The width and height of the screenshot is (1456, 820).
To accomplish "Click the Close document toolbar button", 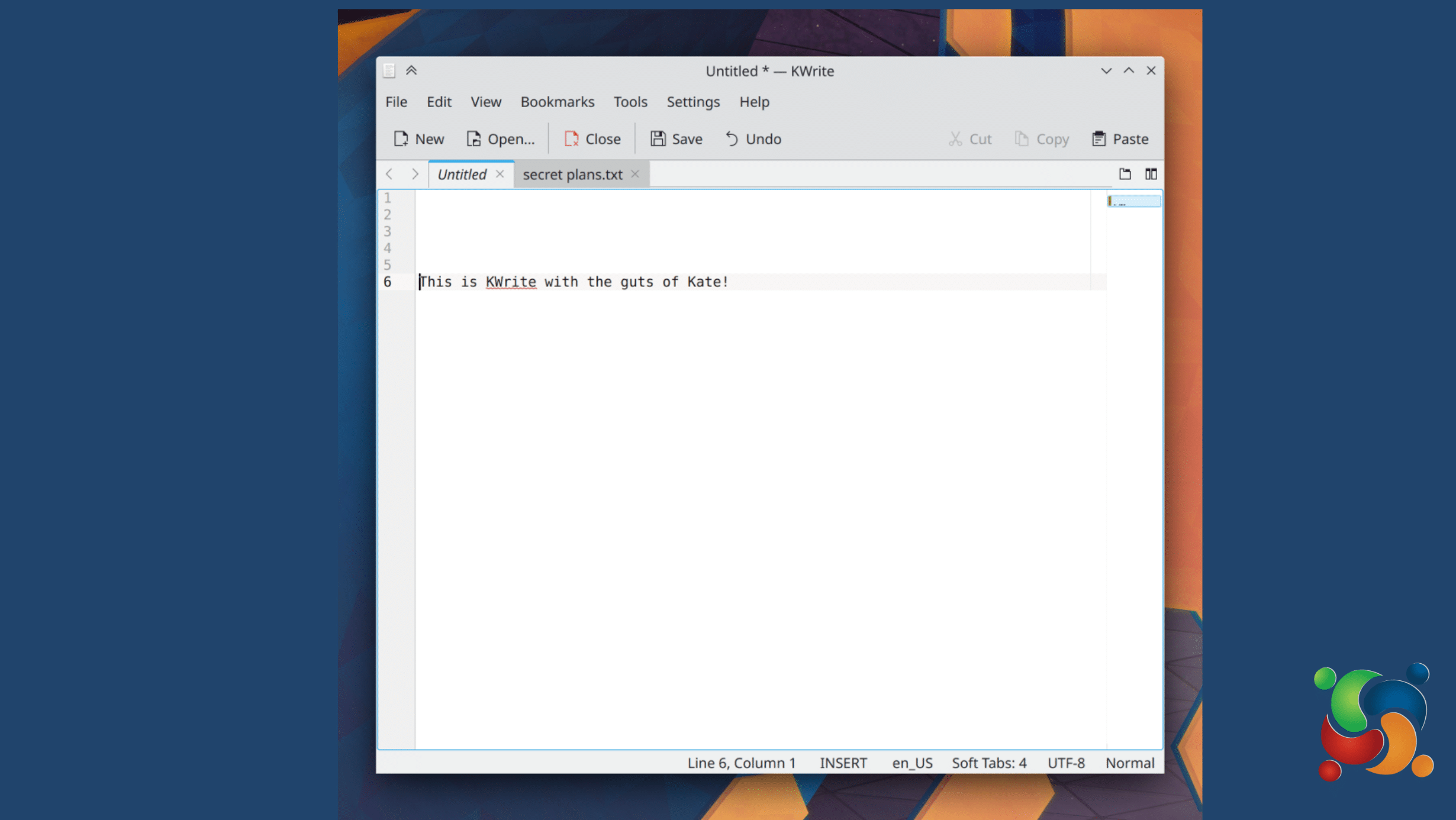I will 592,138.
